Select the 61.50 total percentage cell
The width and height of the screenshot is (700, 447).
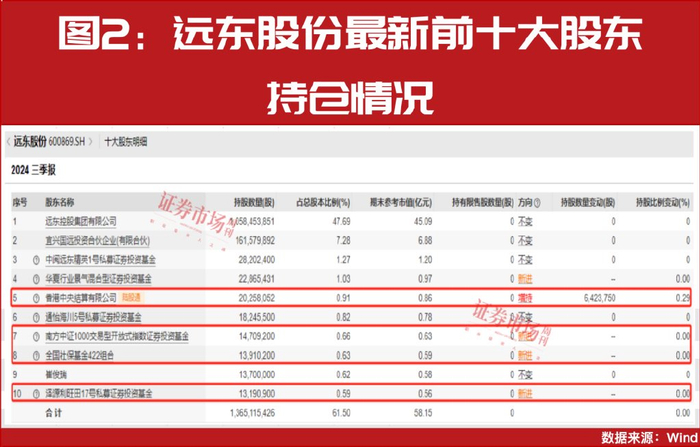click(341, 413)
